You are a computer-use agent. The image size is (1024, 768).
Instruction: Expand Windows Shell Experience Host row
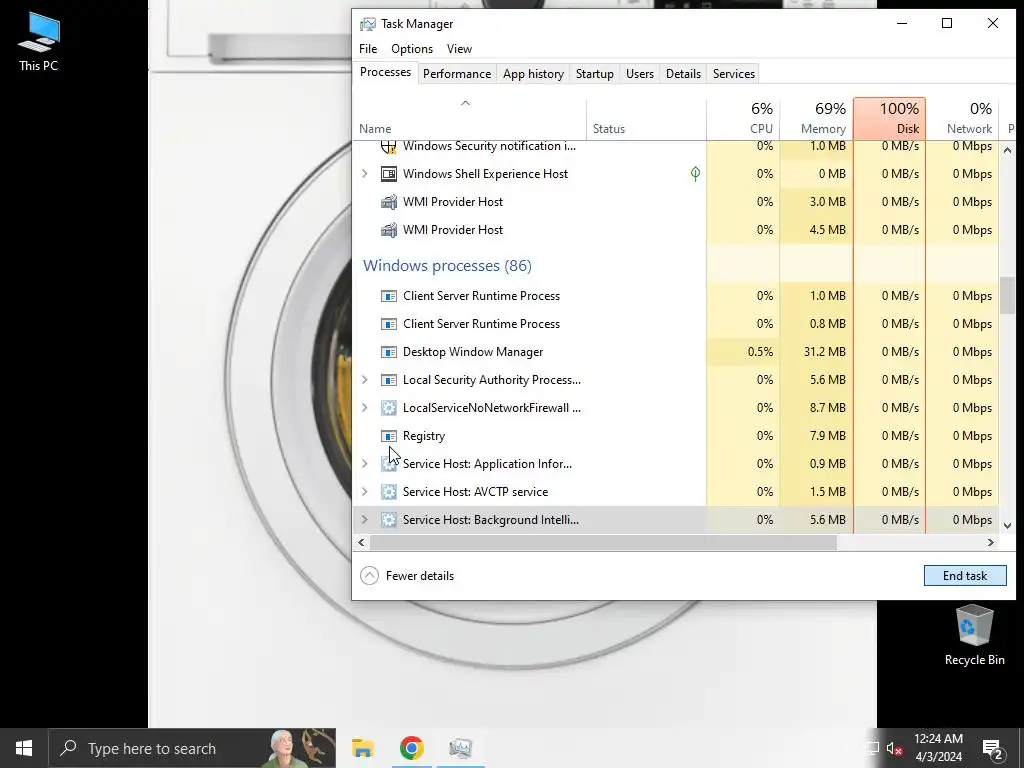(365, 174)
